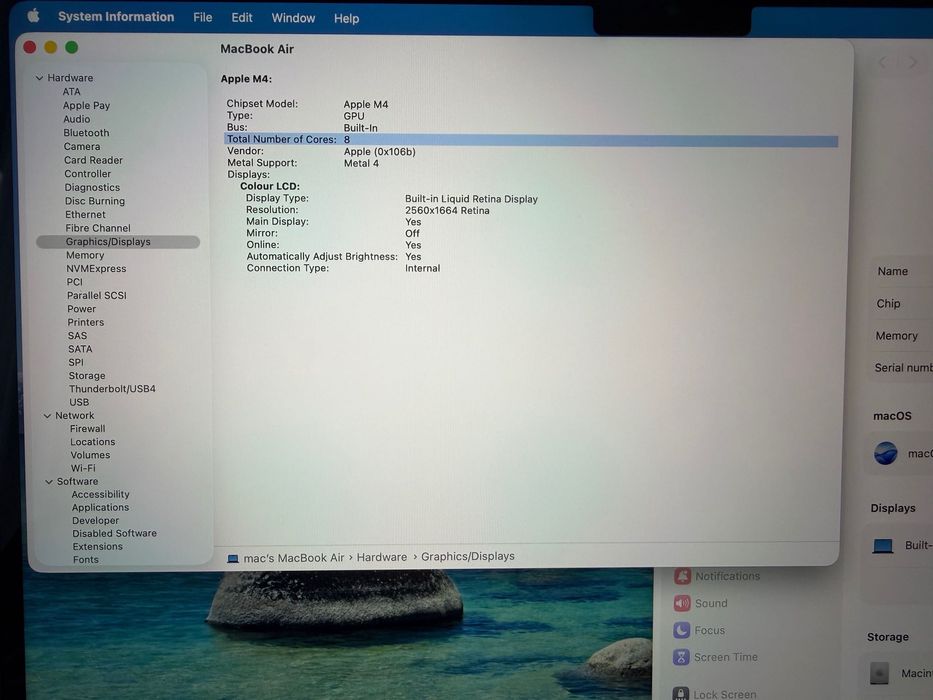Select Power in the sidebar
The width and height of the screenshot is (933, 700).
click(x=82, y=309)
